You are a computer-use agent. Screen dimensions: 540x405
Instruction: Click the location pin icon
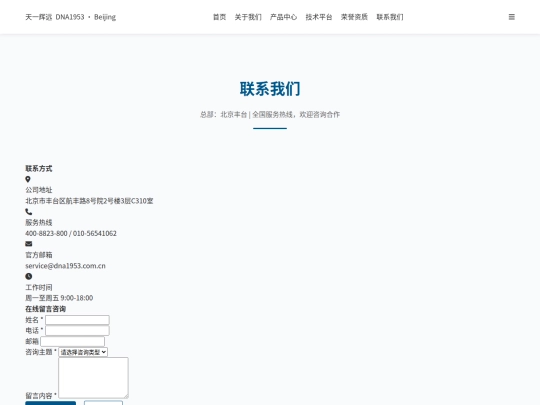(28, 179)
